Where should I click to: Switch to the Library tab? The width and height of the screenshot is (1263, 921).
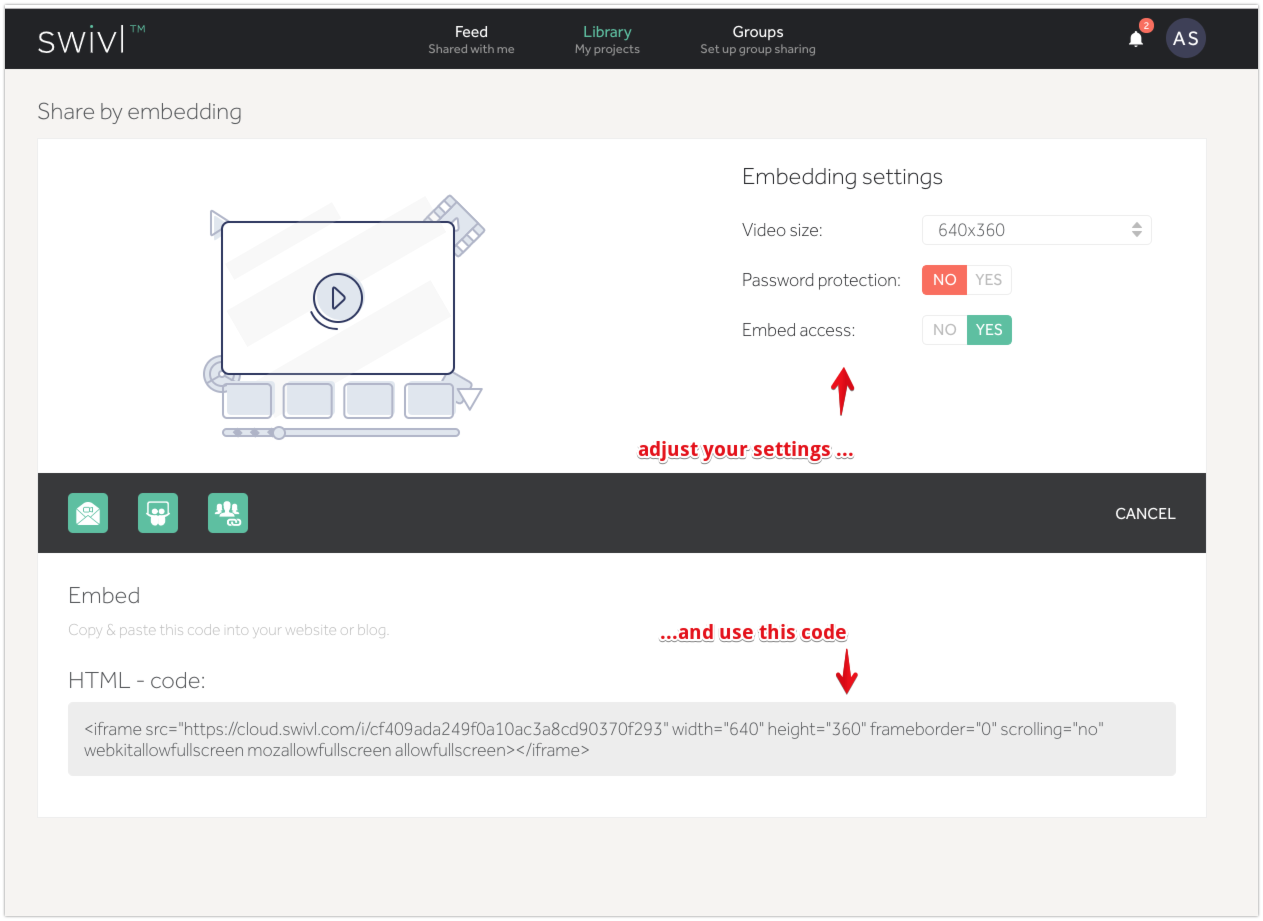tap(607, 39)
